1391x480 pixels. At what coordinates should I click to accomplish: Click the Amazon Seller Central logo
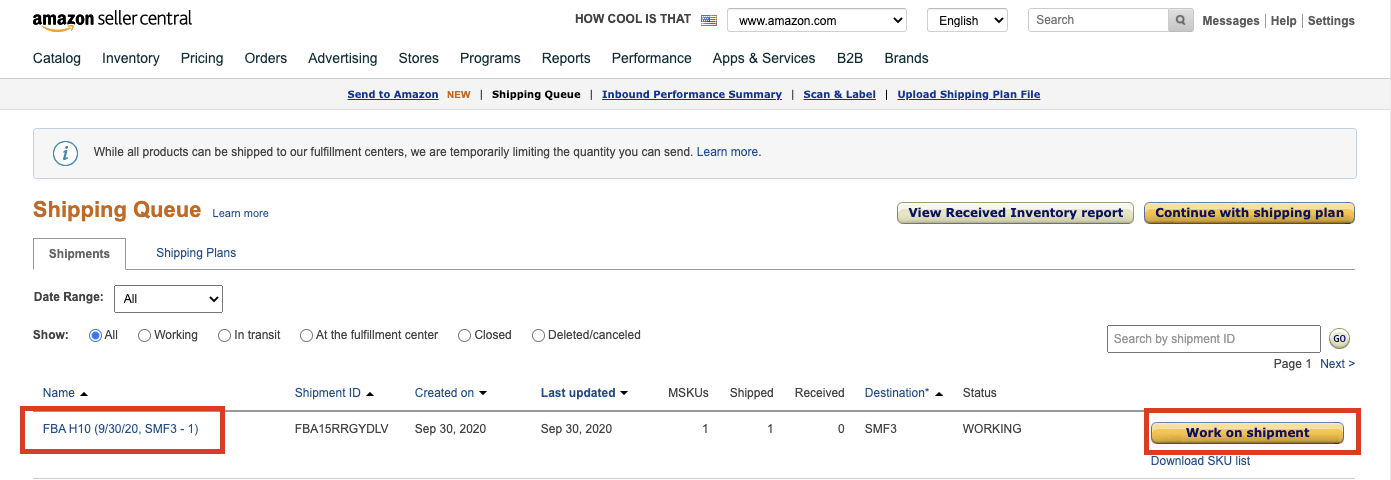[112, 19]
